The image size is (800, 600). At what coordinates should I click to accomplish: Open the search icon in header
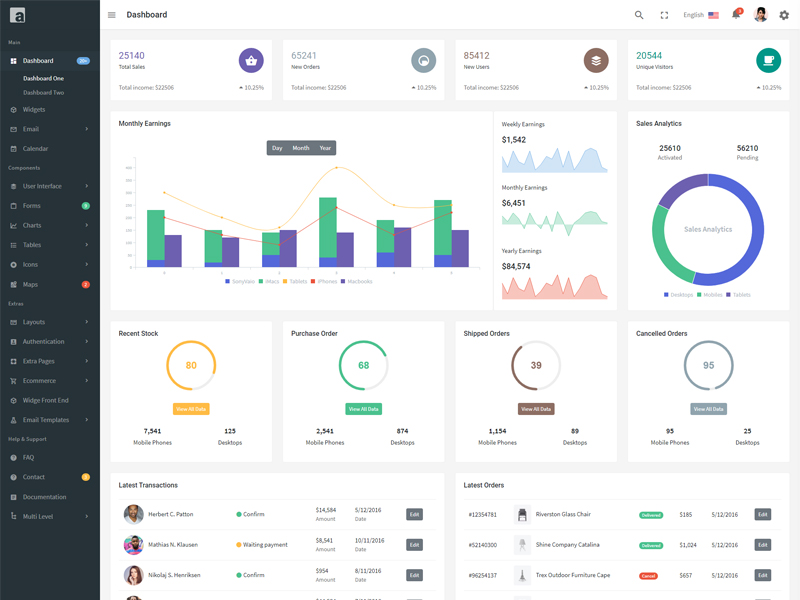point(639,15)
